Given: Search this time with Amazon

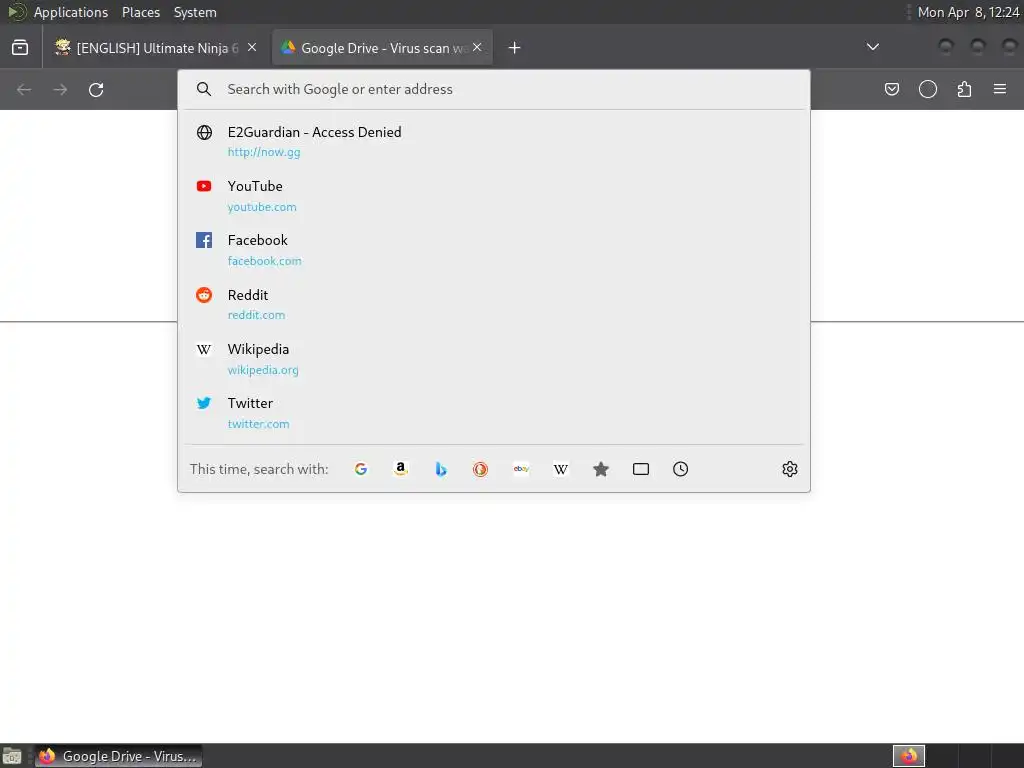Looking at the screenshot, I should point(401,469).
